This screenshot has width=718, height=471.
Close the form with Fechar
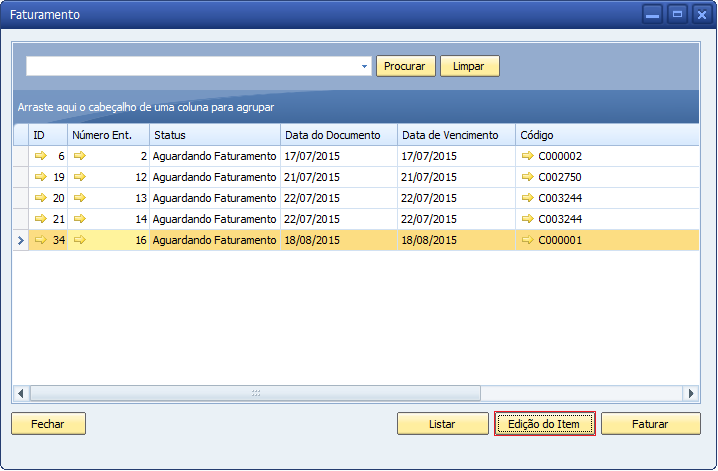(48, 424)
